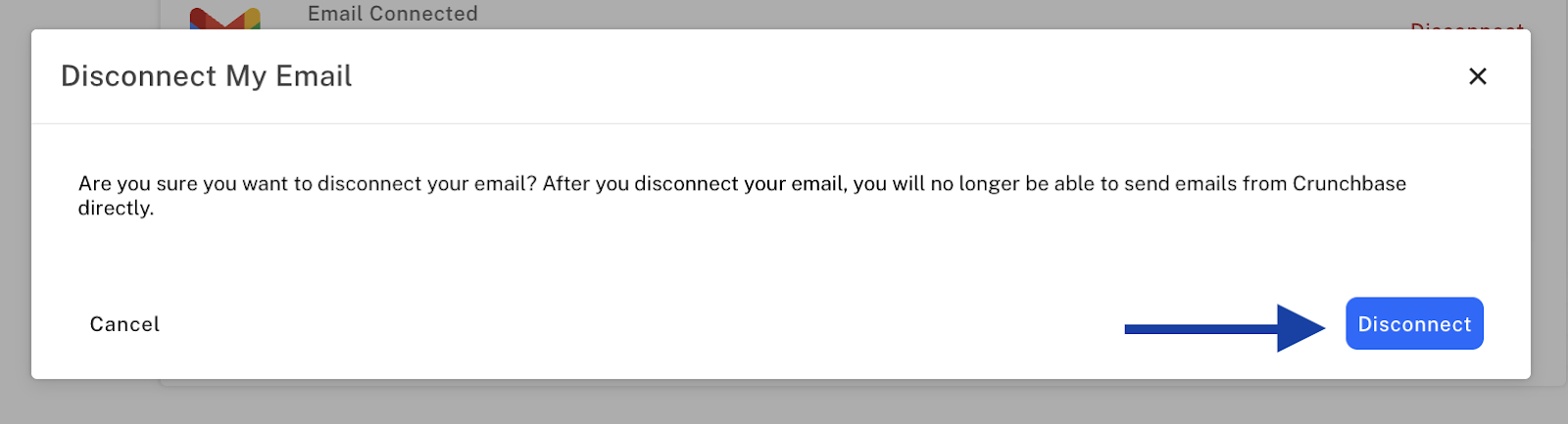
Task: Close the dialog with the X icon
Action: [1478, 76]
